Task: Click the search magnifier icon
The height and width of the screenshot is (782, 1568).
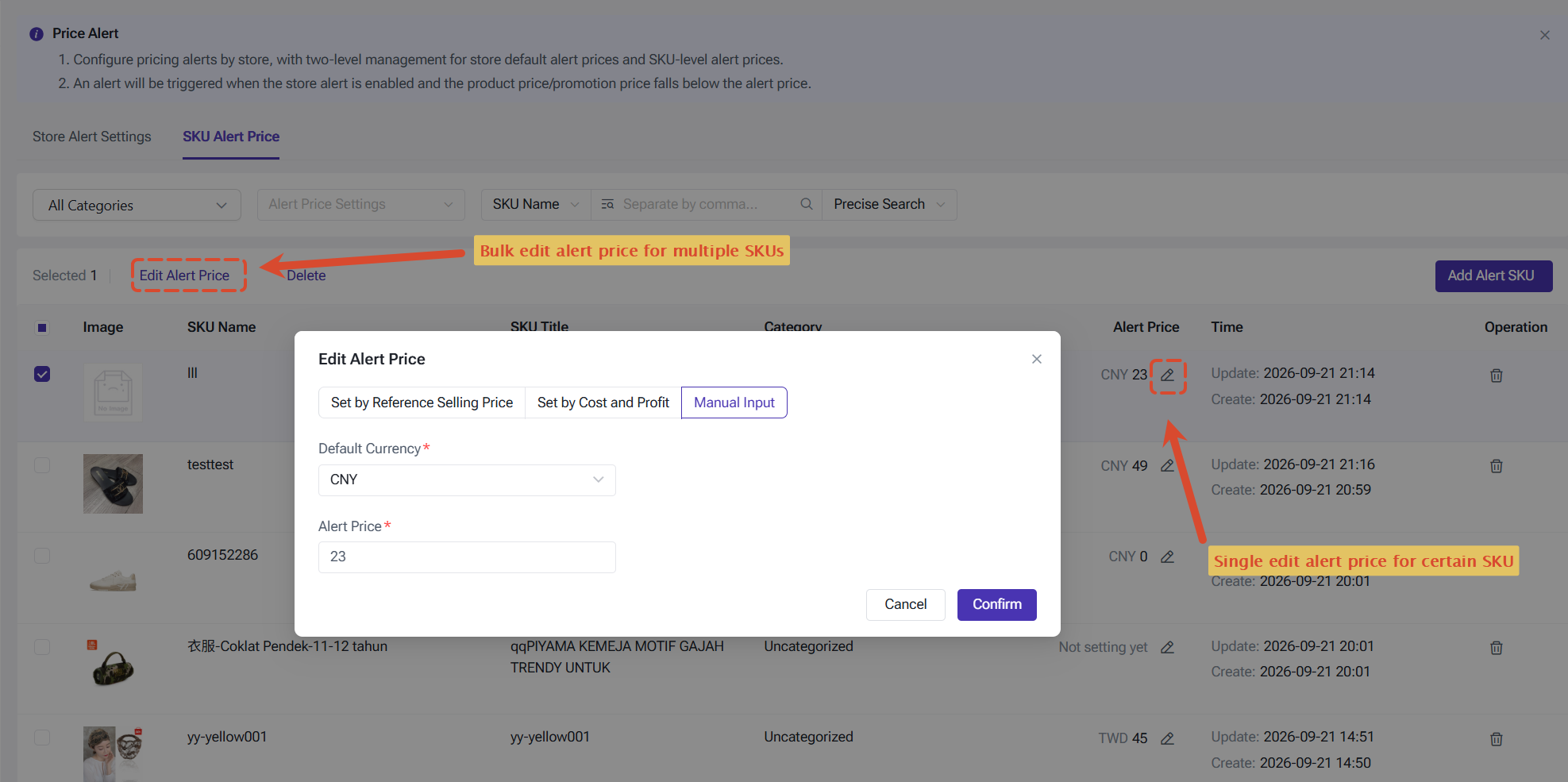Action: [x=806, y=204]
